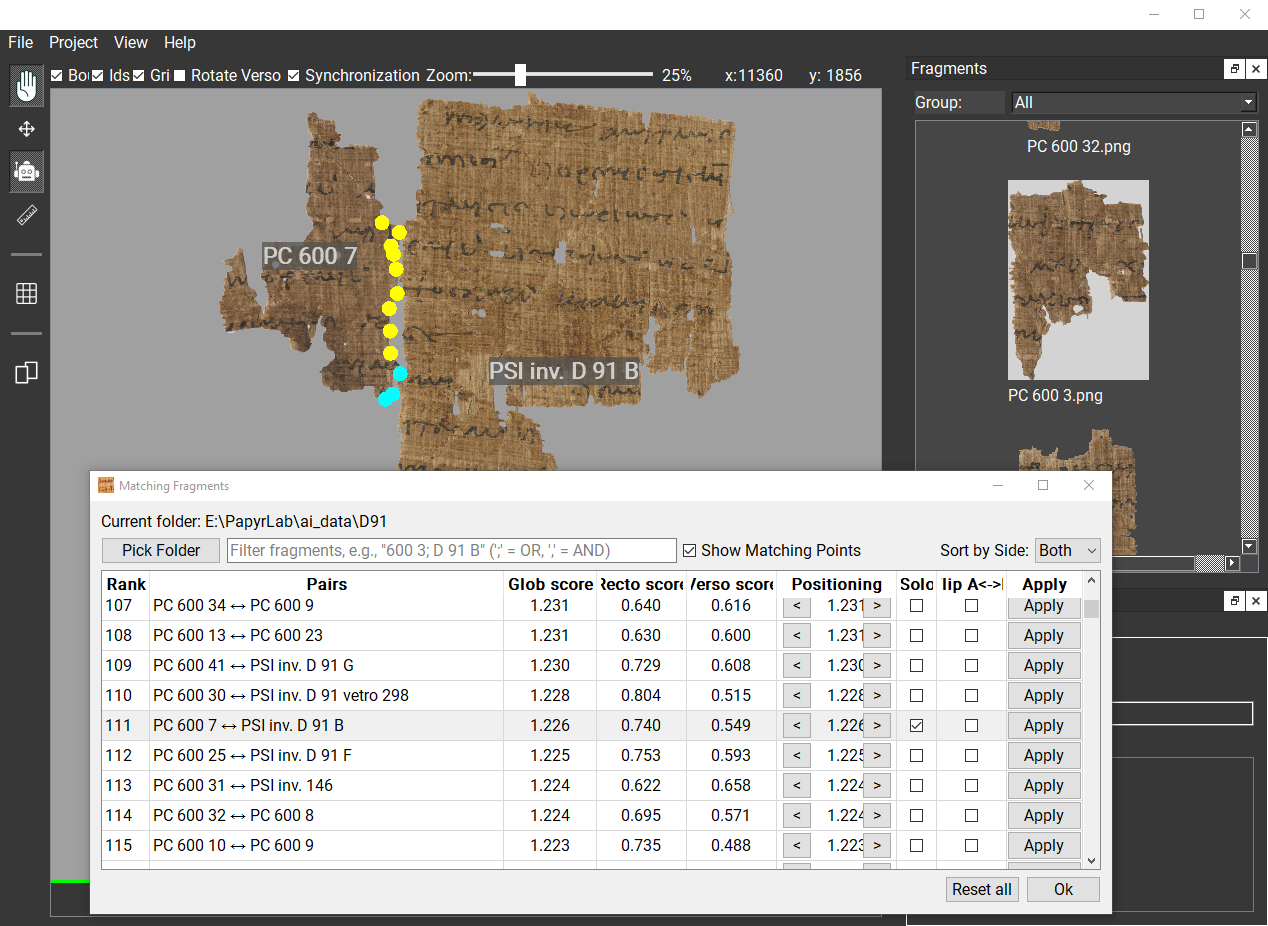Image resolution: width=1268 pixels, height=926 pixels.
Task: Select the Move fragment tool
Action: click(x=26, y=128)
